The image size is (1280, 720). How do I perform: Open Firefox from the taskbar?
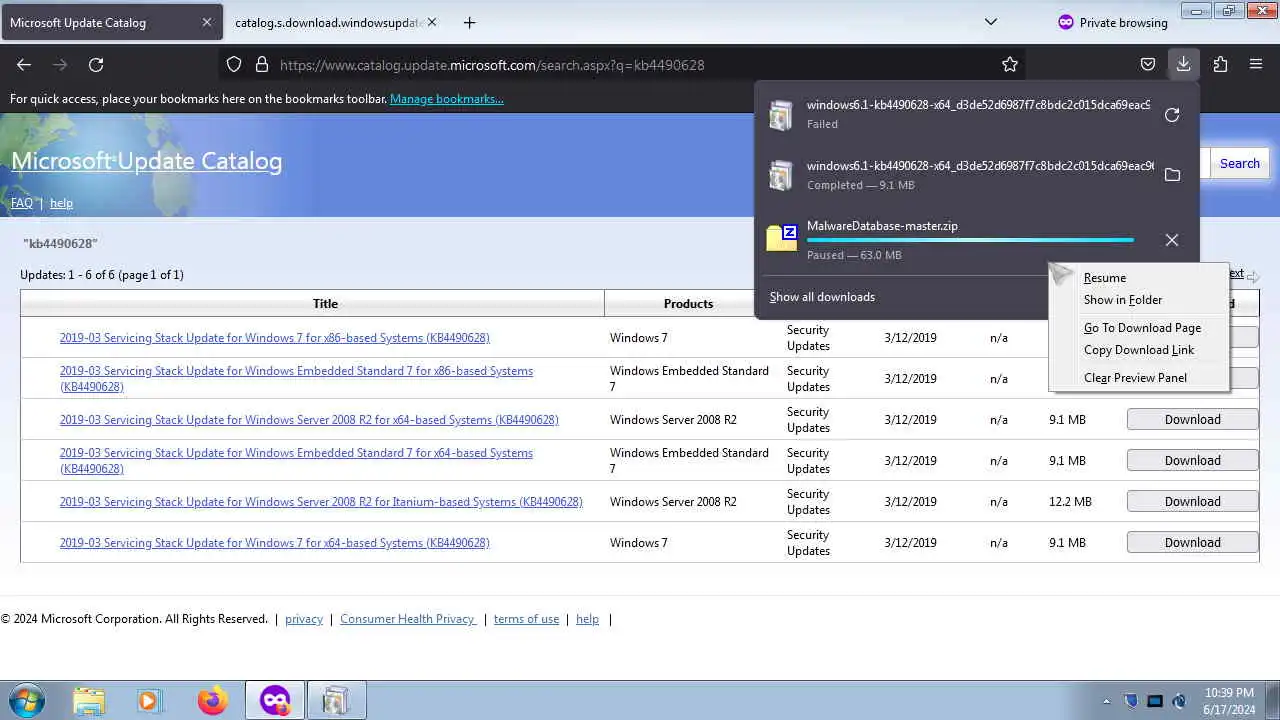pos(212,700)
